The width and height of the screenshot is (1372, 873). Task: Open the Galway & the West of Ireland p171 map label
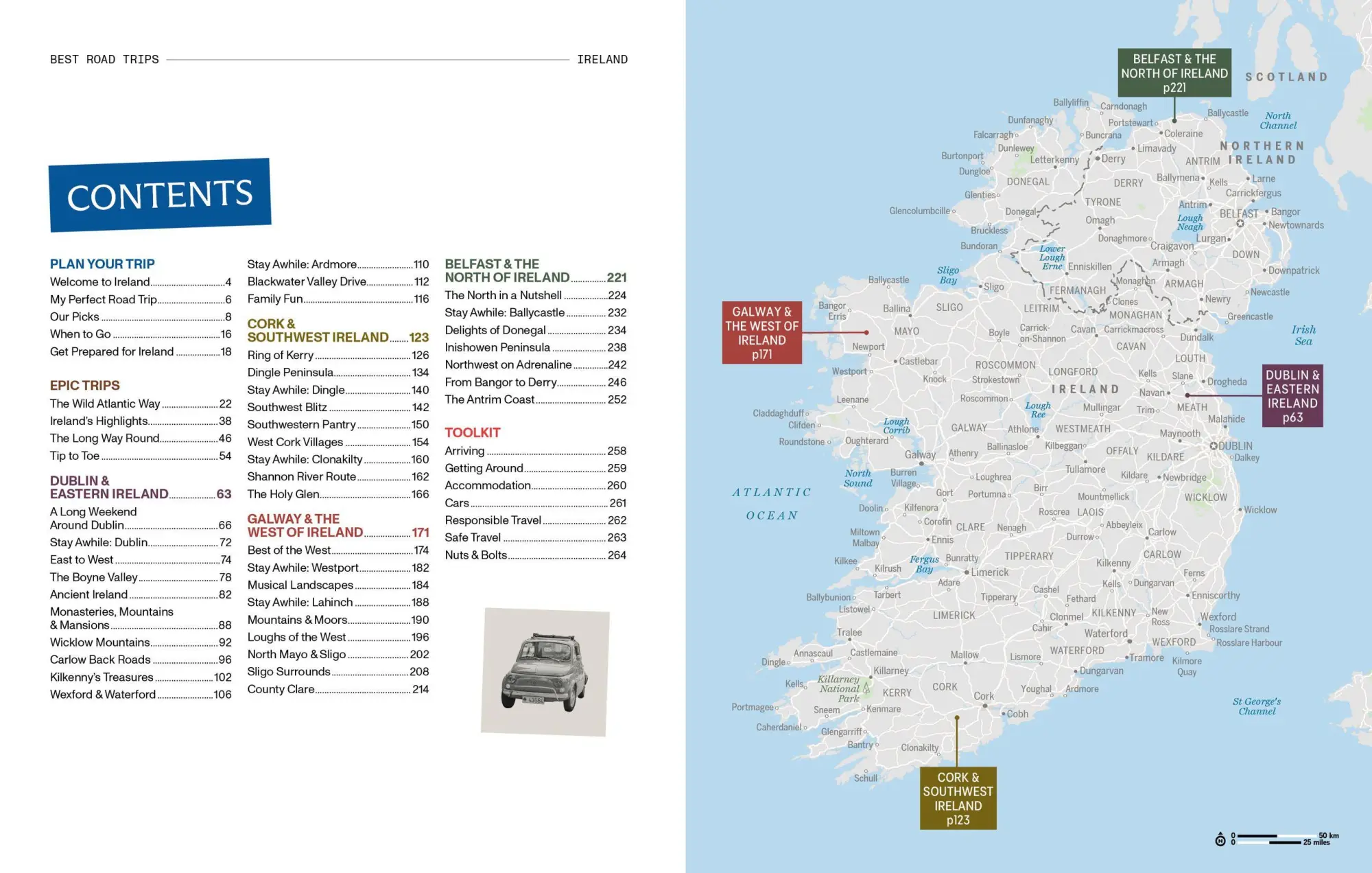tap(762, 333)
